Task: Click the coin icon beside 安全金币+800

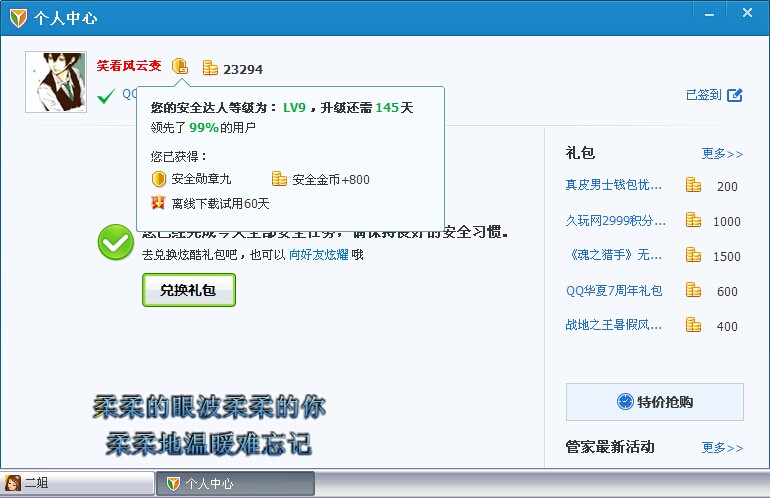Action: pyautogui.click(x=279, y=179)
